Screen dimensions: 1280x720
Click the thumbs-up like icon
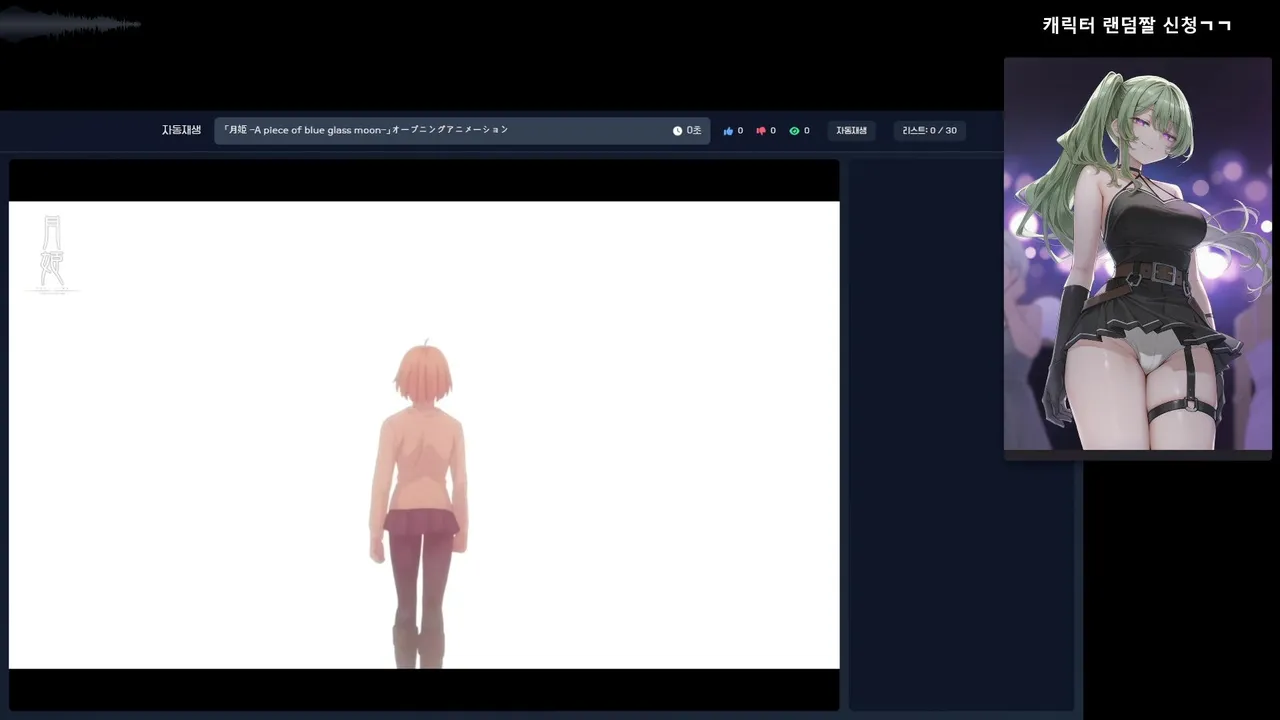pos(728,131)
